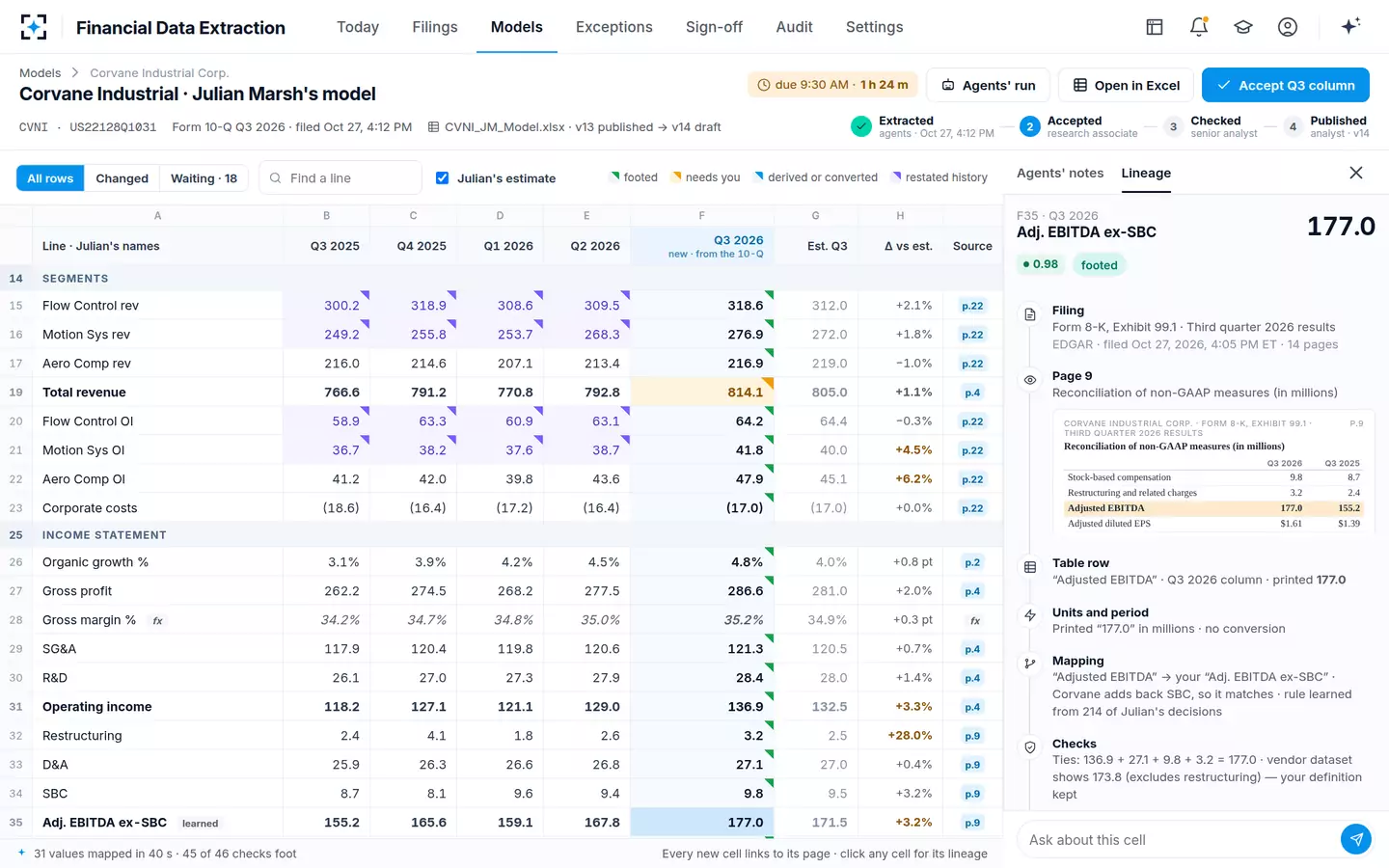Image resolution: width=1389 pixels, height=868 pixels.
Task: Click the Page 9 eye icon
Action: click(x=1030, y=380)
